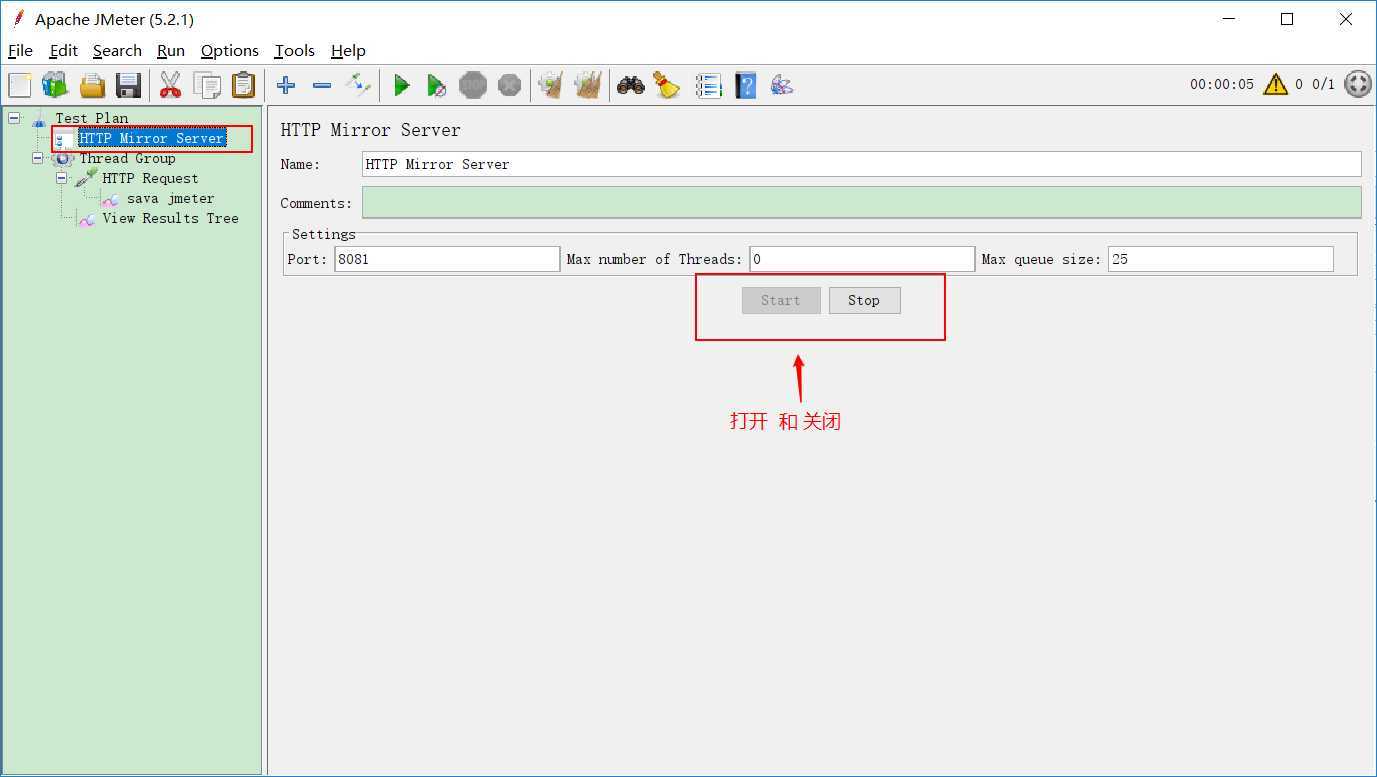Select Test Plan in the tree

point(91,118)
